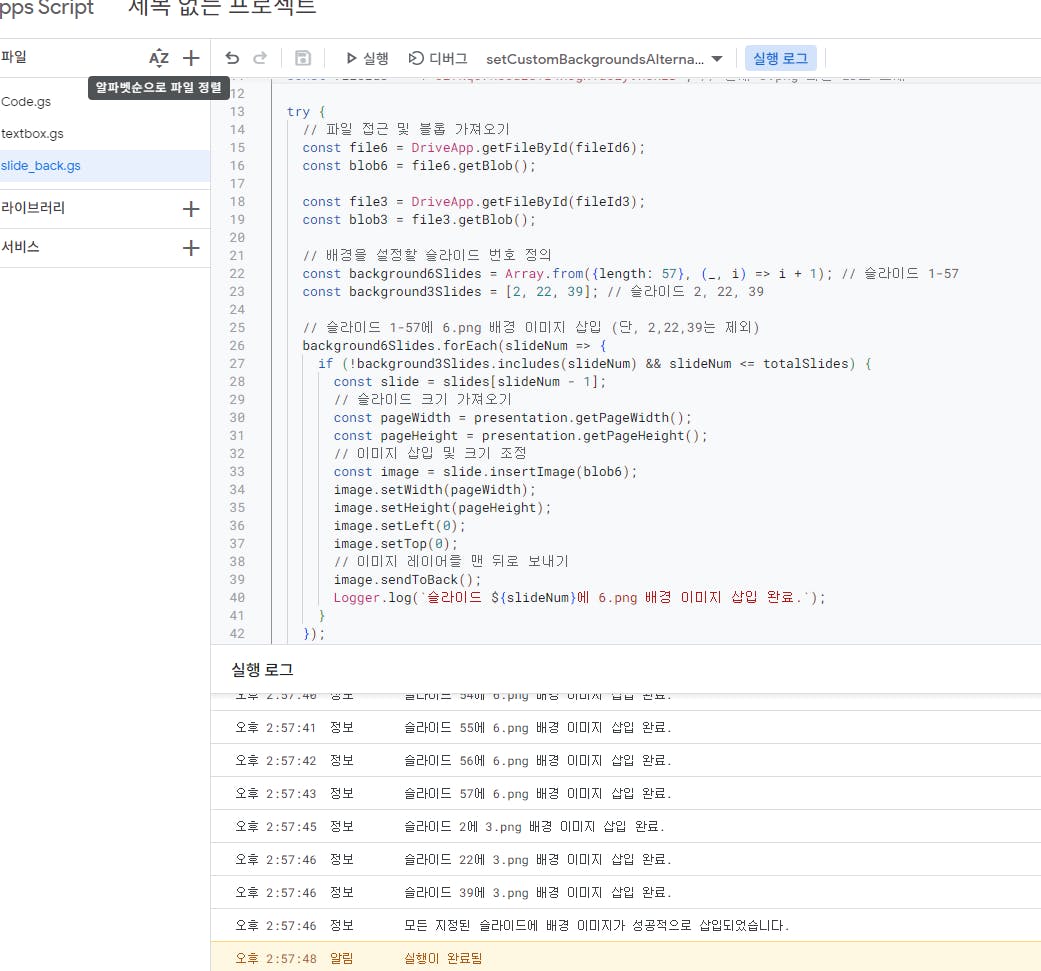The width and height of the screenshot is (1041, 971).
Task: Run the selected function (실행)
Action: click(x=367, y=58)
